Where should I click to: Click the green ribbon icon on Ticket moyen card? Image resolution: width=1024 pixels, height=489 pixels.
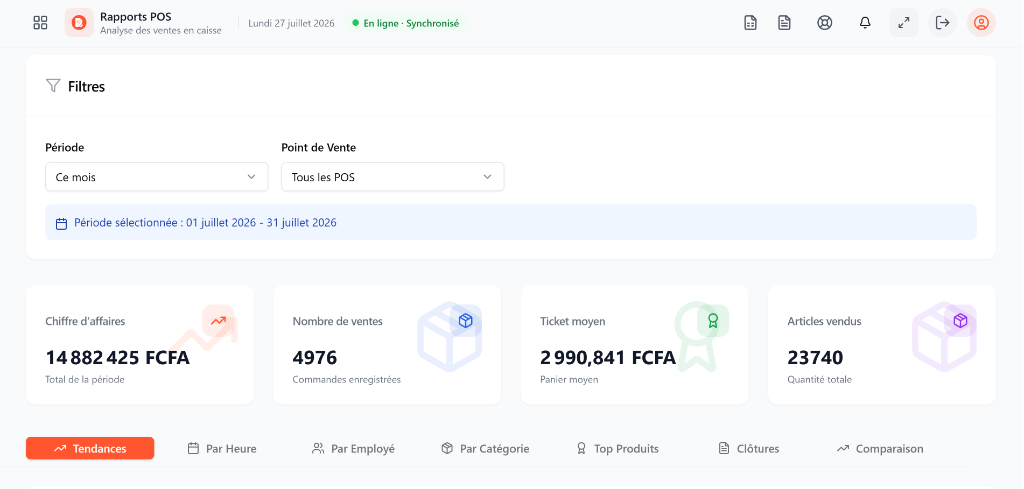(x=713, y=321)
